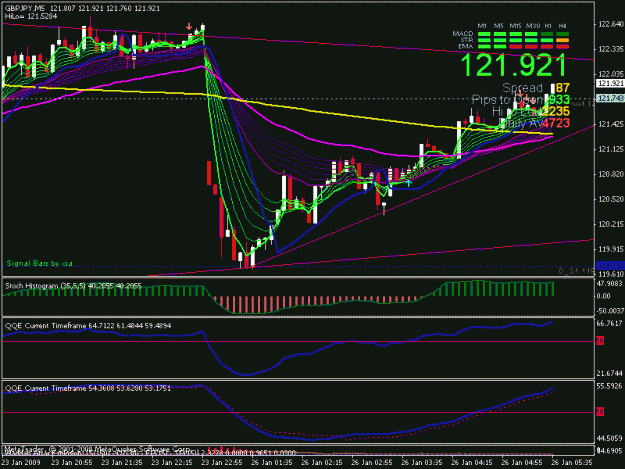Click the STR signal bar under M30

tap(531, 40)
